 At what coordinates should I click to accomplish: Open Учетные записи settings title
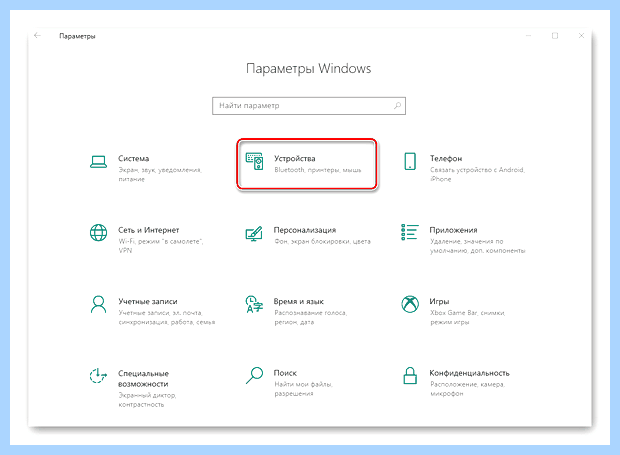148,302
